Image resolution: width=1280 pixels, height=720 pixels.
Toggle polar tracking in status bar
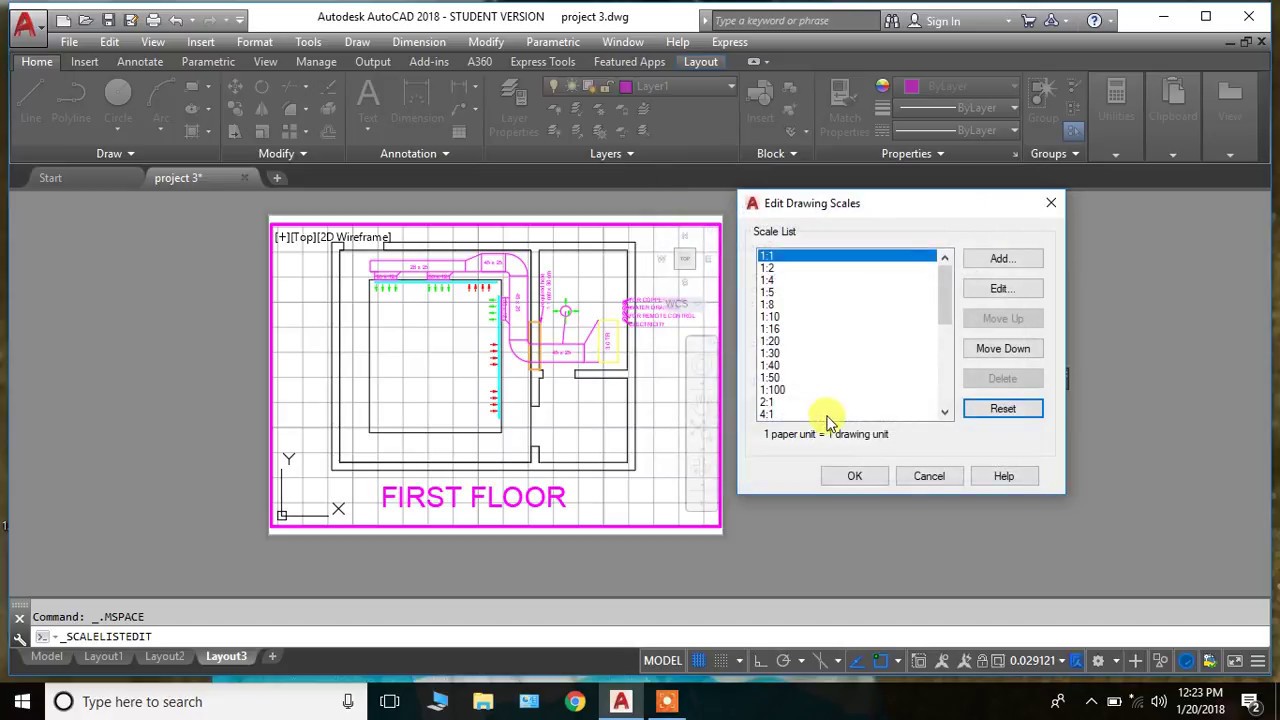click(783, 661)
